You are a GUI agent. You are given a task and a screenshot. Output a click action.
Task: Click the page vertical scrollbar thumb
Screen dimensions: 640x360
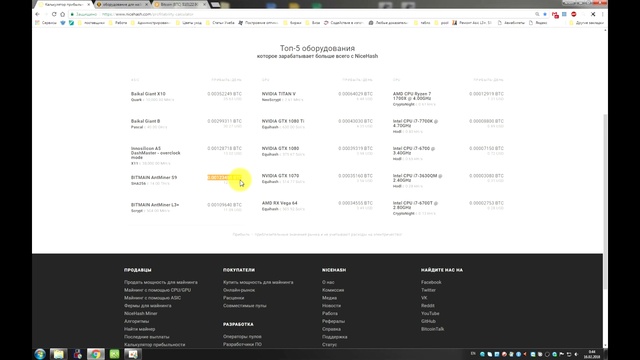(605, 202)
